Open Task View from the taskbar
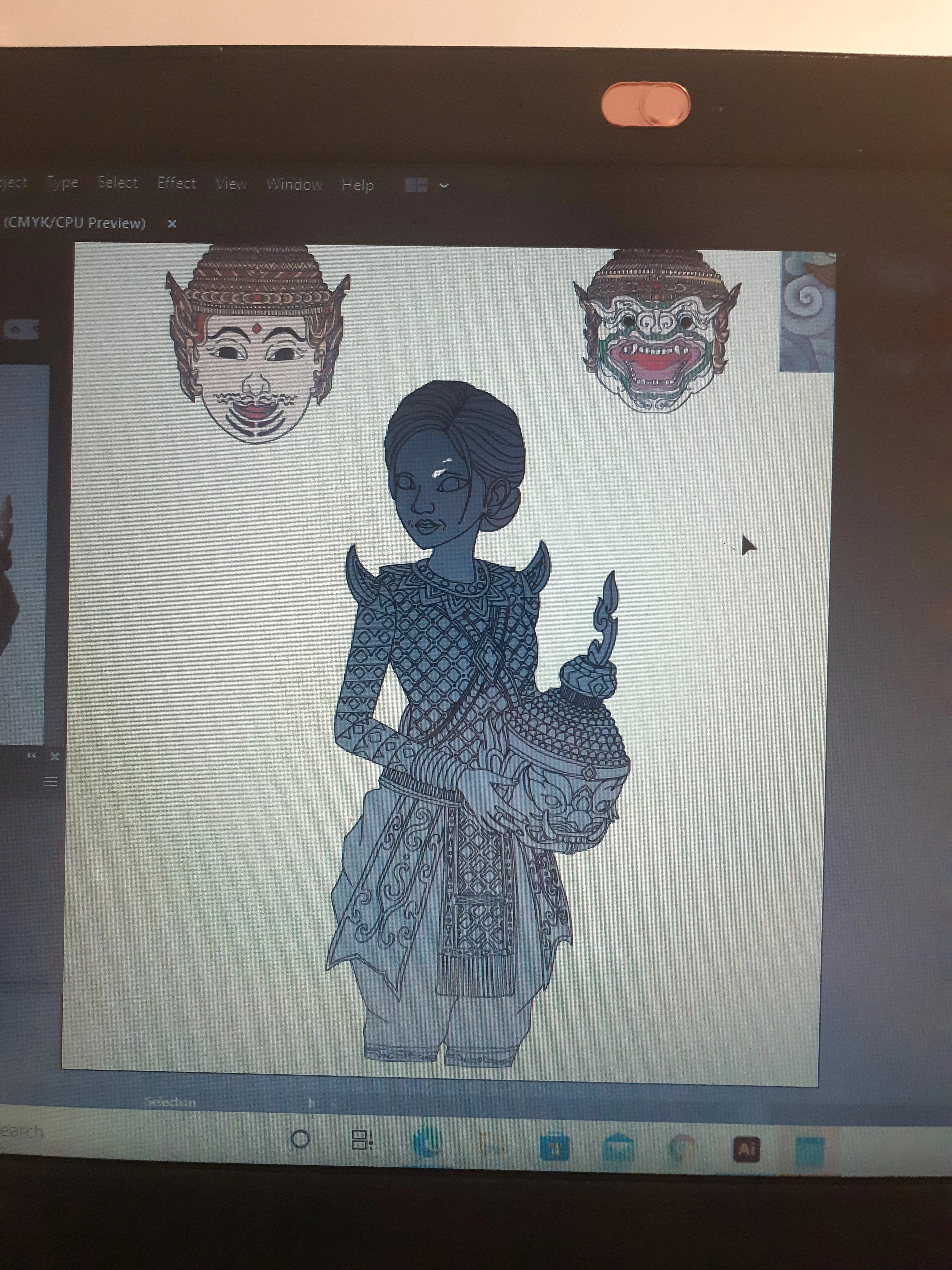Screen dimensions: 952x1270 coord(361,1140)
